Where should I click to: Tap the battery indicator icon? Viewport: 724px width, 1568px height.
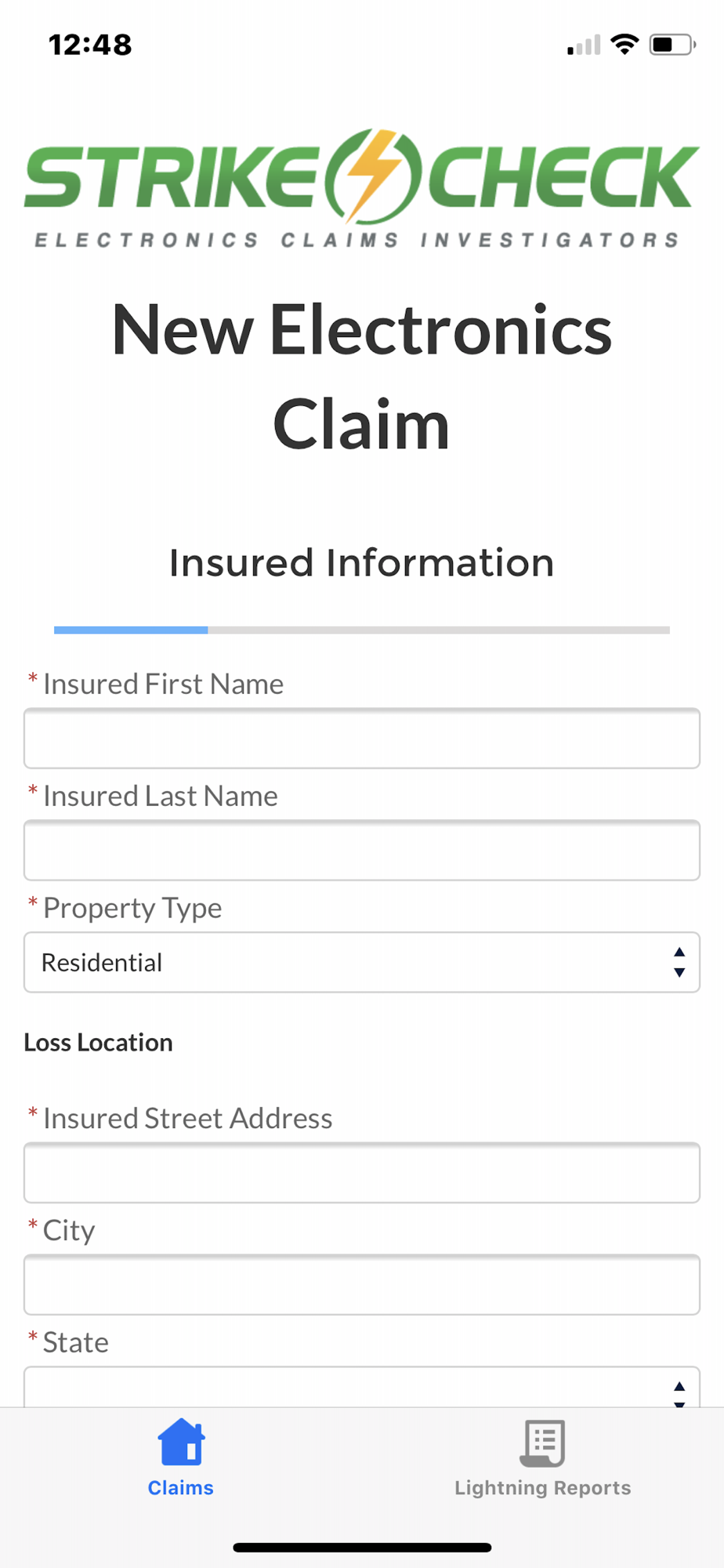[x=672, y=45]
